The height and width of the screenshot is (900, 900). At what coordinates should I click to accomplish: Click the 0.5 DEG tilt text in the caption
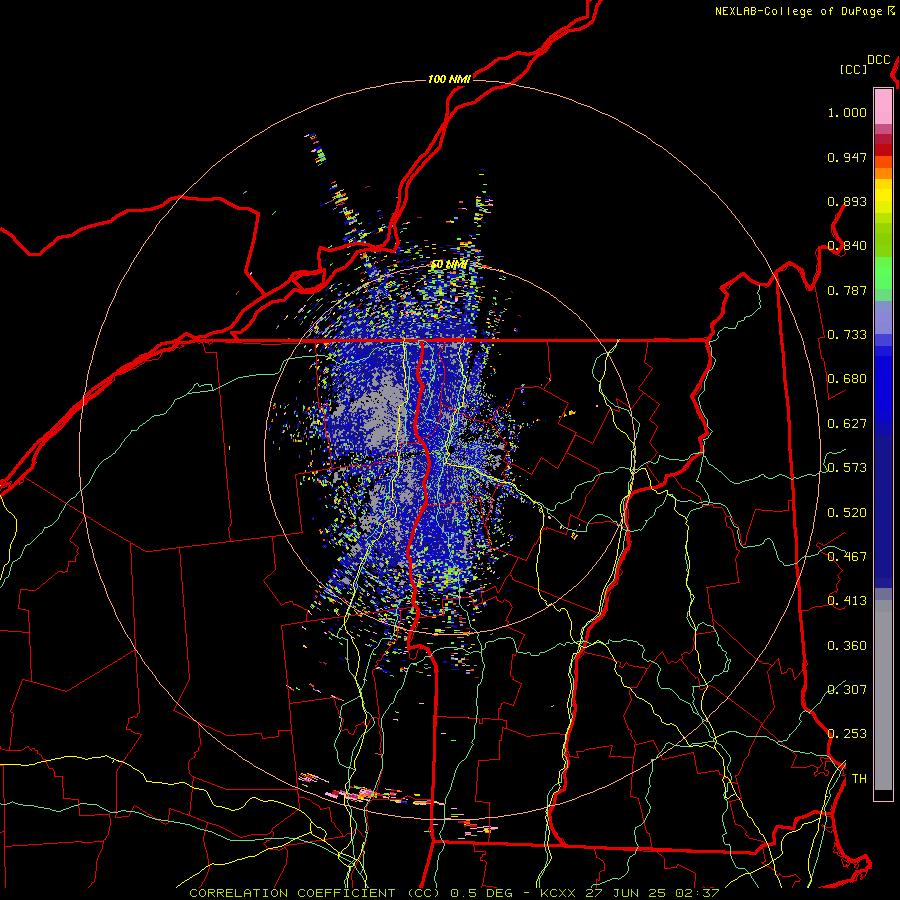480,893
